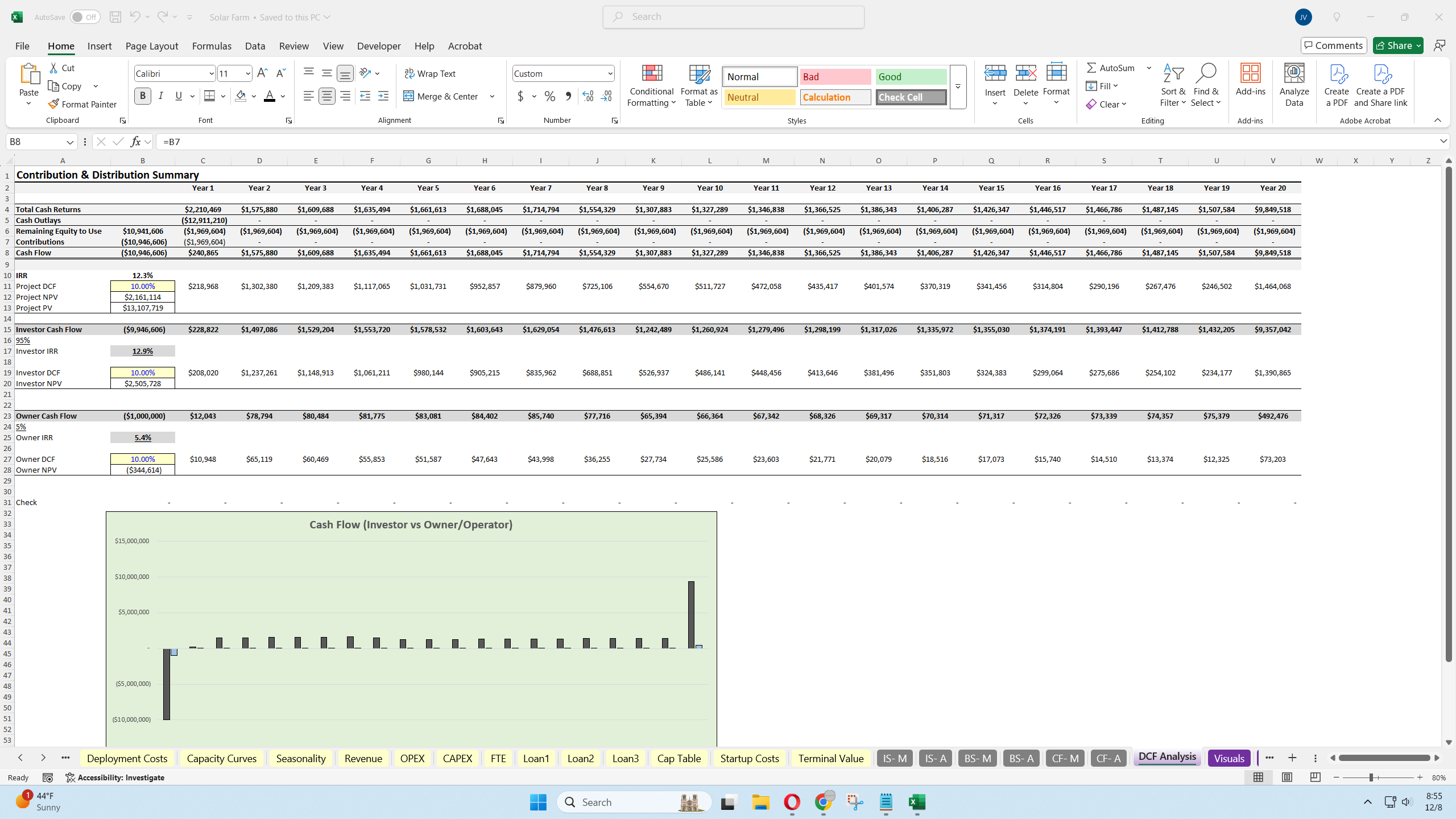Toggle Wrap Text on
Screen dimensions: 1456x819
430,73
